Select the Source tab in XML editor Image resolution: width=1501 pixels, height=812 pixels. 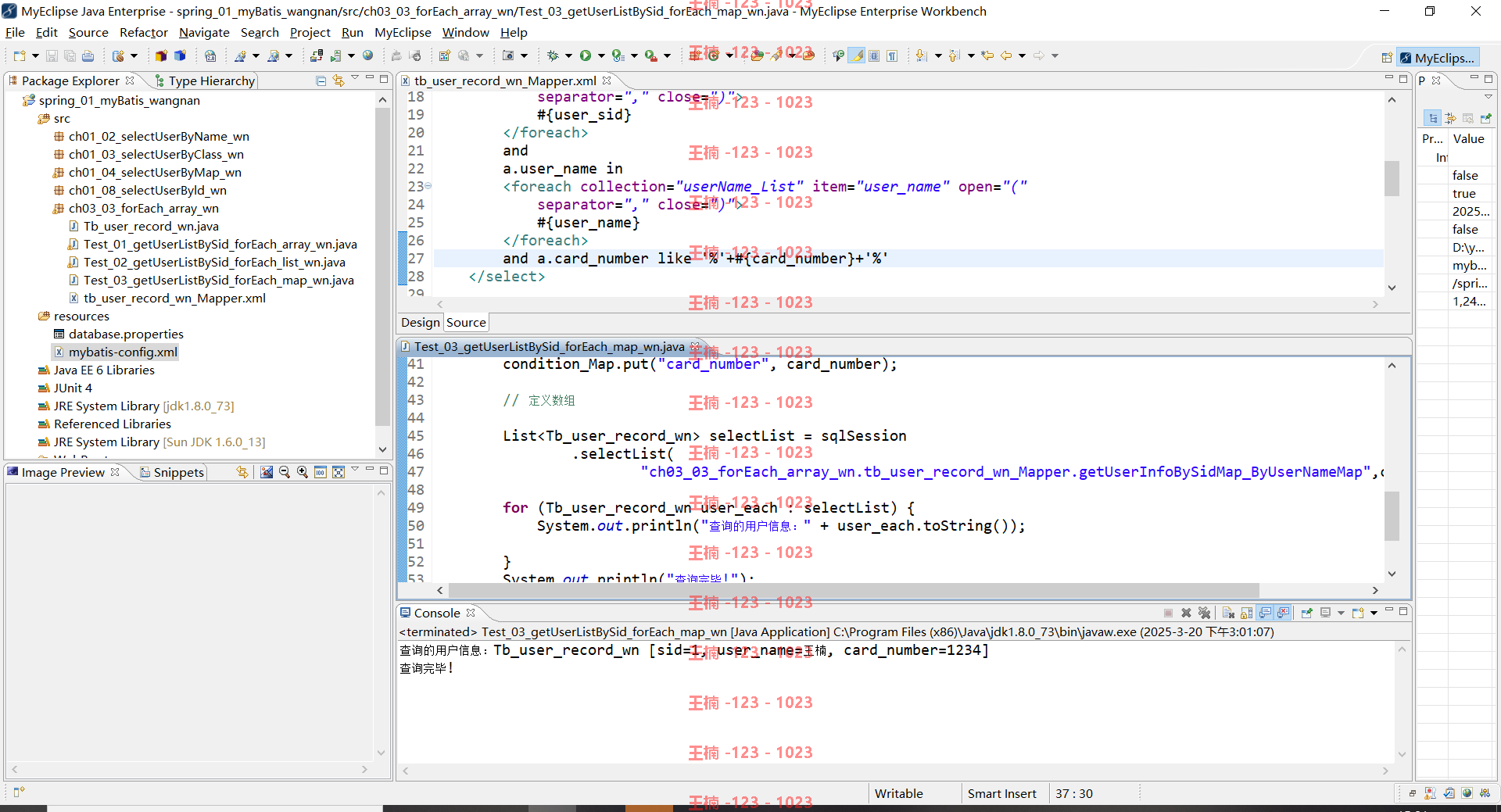point(466,322)
